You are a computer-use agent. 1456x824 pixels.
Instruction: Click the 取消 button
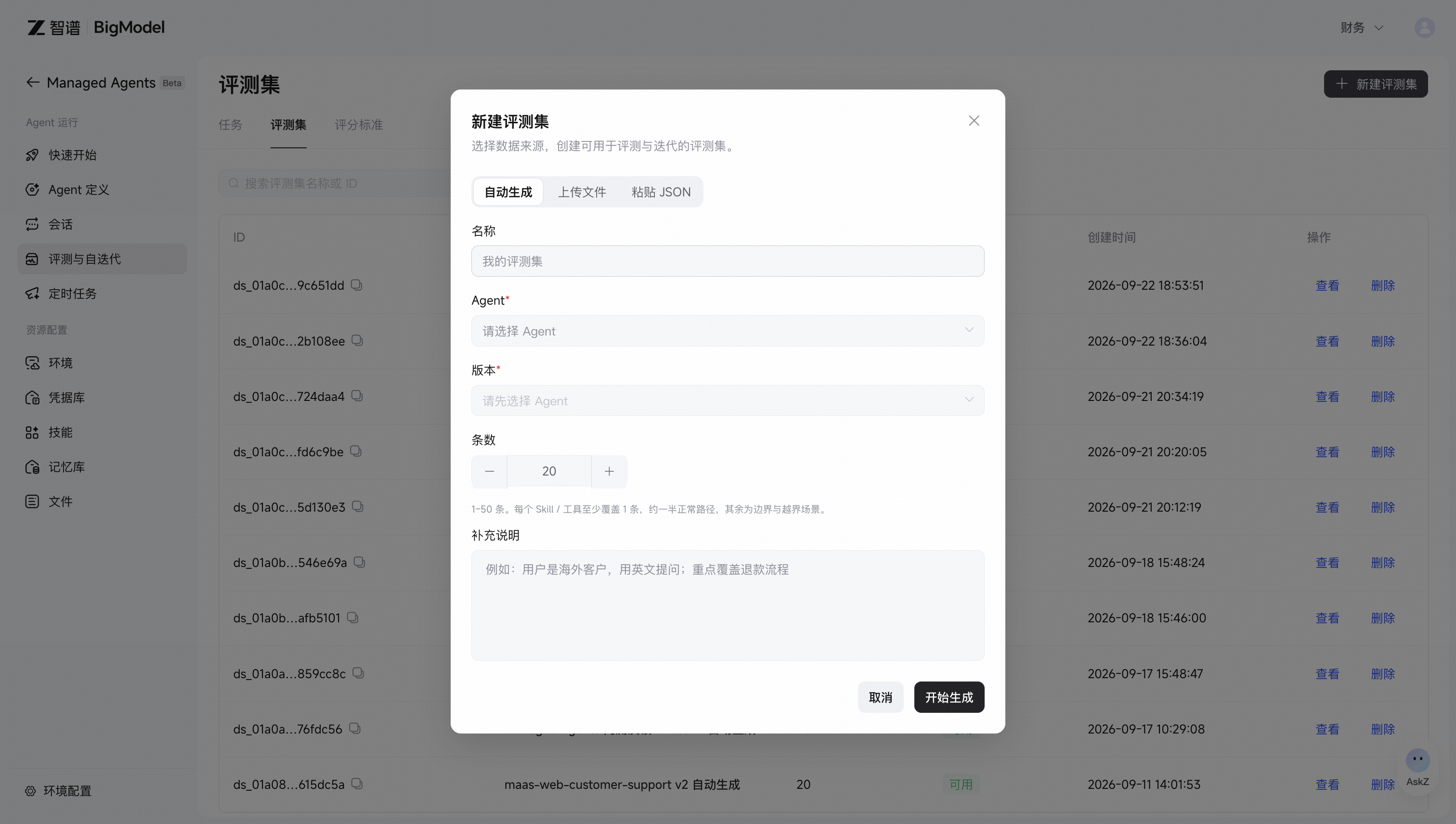880,697
